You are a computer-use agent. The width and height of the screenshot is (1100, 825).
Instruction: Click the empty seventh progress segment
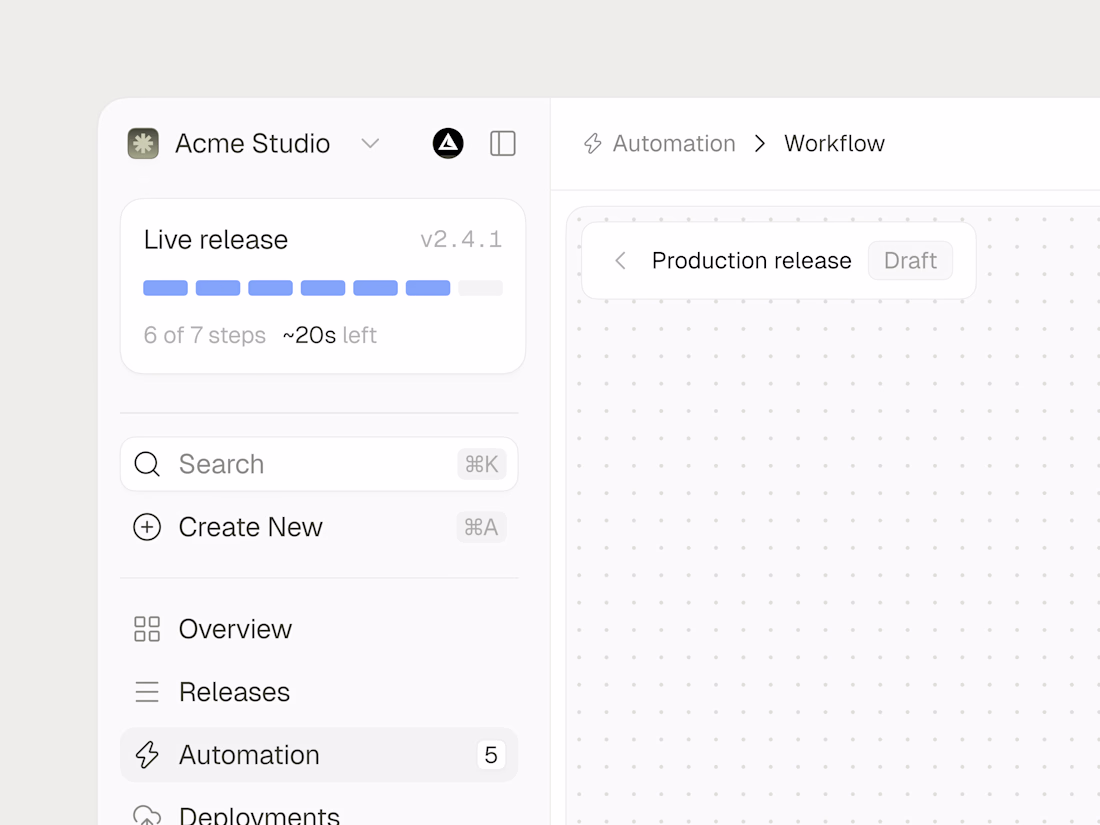[x=481, y=288]
